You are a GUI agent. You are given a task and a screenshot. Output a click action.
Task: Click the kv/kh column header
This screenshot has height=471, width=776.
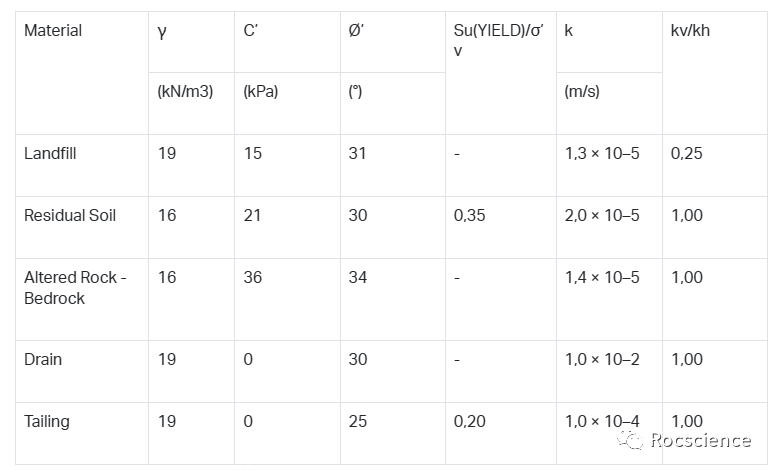coord(690,31)
